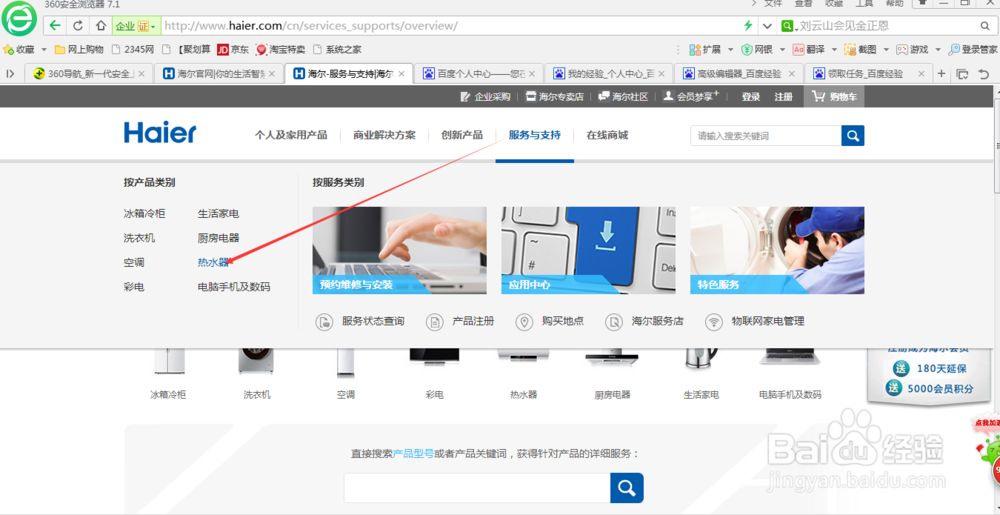Open 商业解决方案 menu
This screenshot has width=1000, height=515.
coord(385,135)
